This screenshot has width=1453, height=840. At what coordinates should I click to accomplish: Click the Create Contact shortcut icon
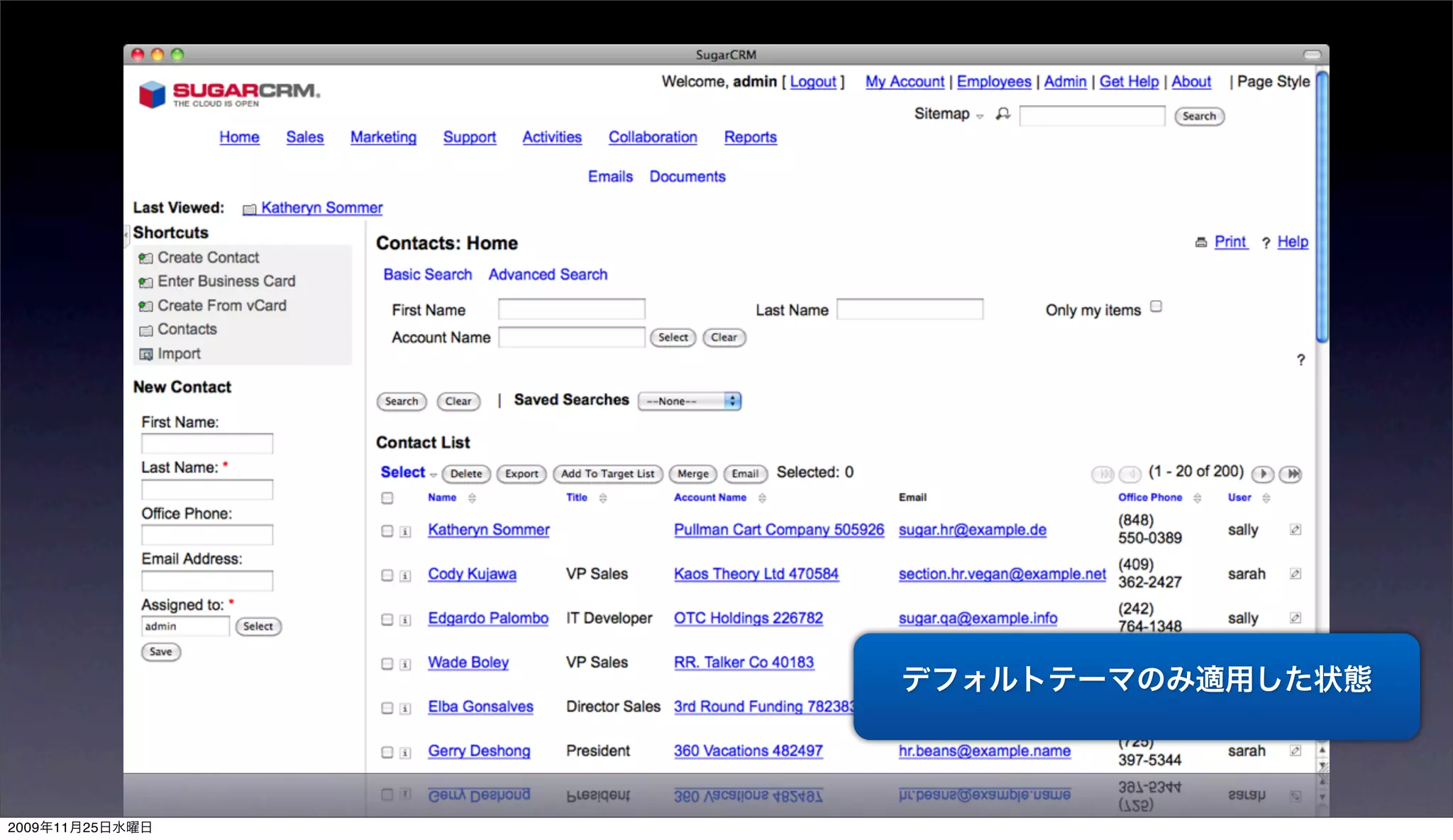click(x=145, y=258)
